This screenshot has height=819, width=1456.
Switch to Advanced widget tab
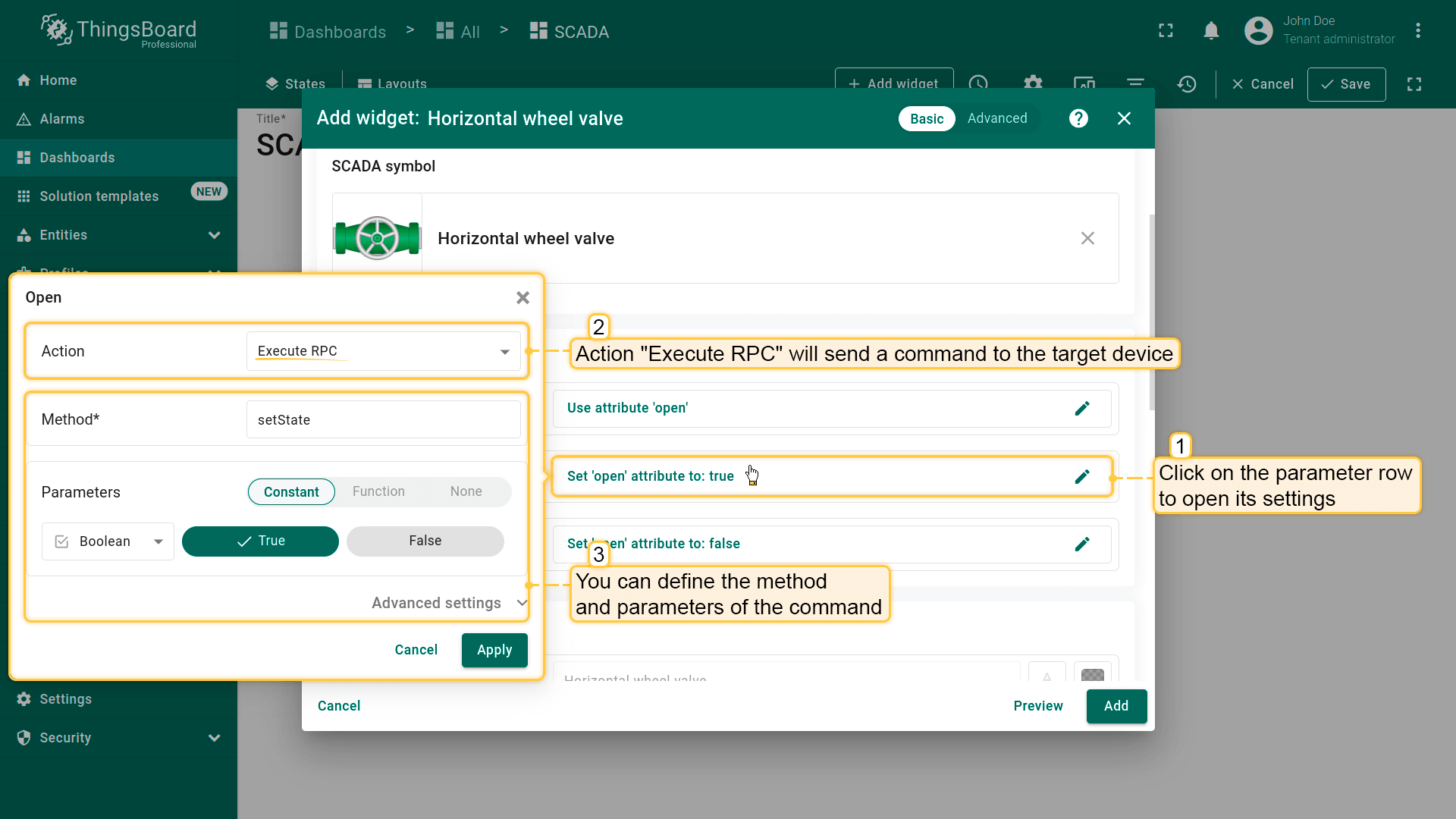tap(996, 118)
